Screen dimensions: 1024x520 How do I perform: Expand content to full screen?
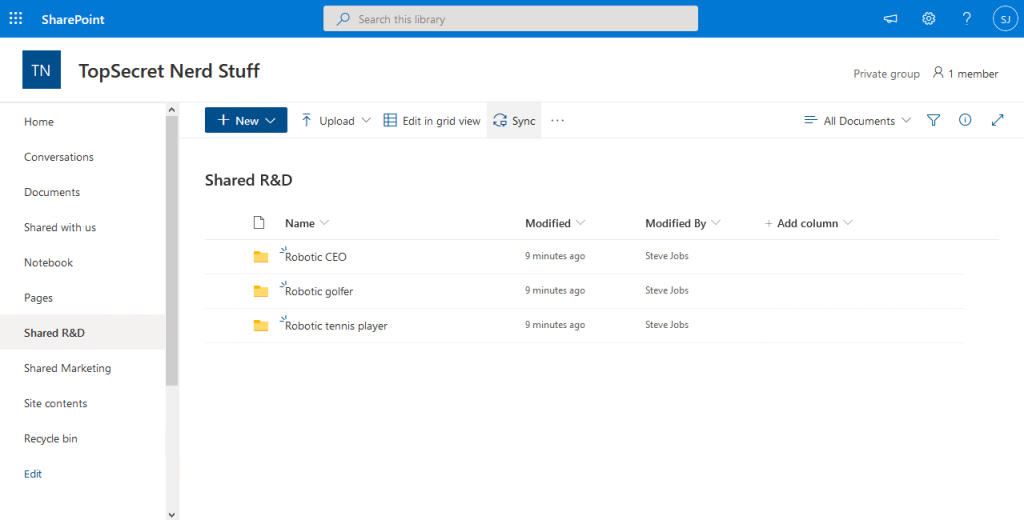(x=997, y=120)
